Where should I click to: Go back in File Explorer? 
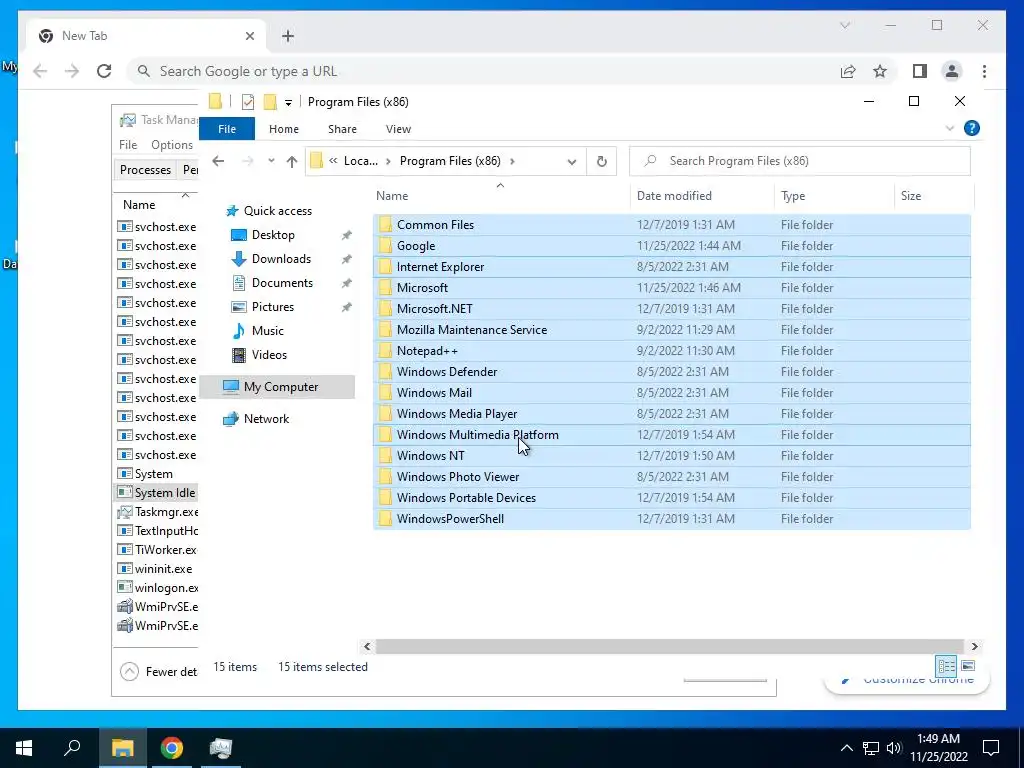pyautogui.click(x=218, y=161)
